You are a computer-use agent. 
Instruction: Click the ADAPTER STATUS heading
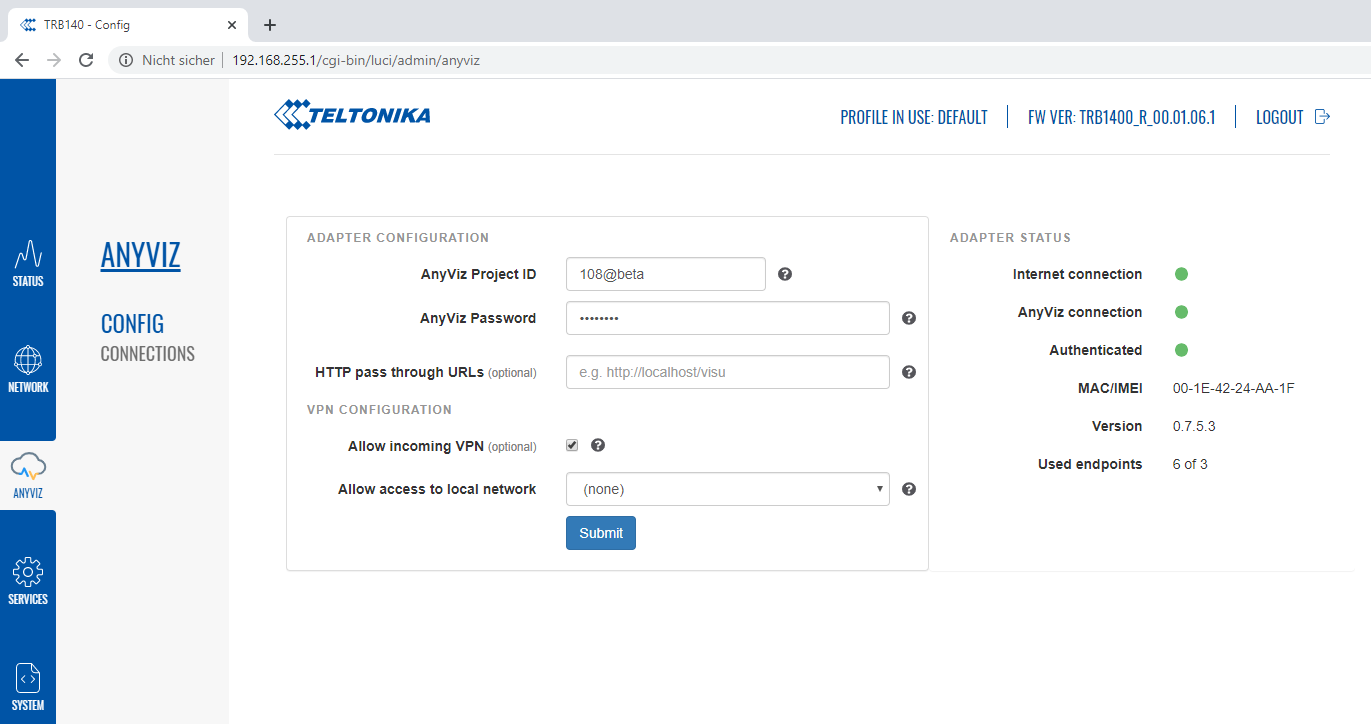[1010, 238]
